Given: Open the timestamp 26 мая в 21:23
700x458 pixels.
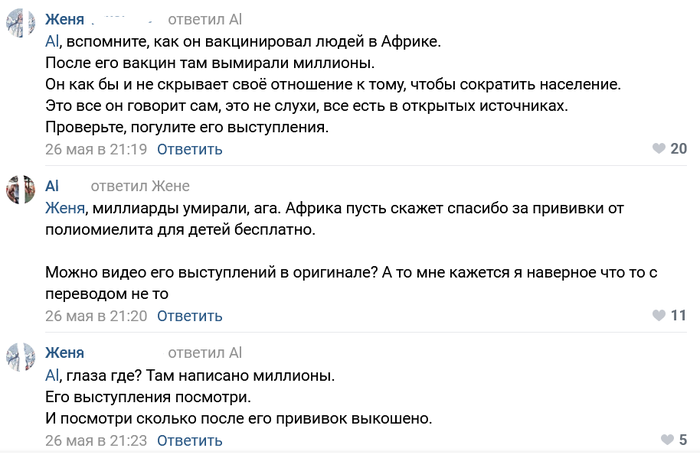Looking at the screenshot, I should (96, 440).
